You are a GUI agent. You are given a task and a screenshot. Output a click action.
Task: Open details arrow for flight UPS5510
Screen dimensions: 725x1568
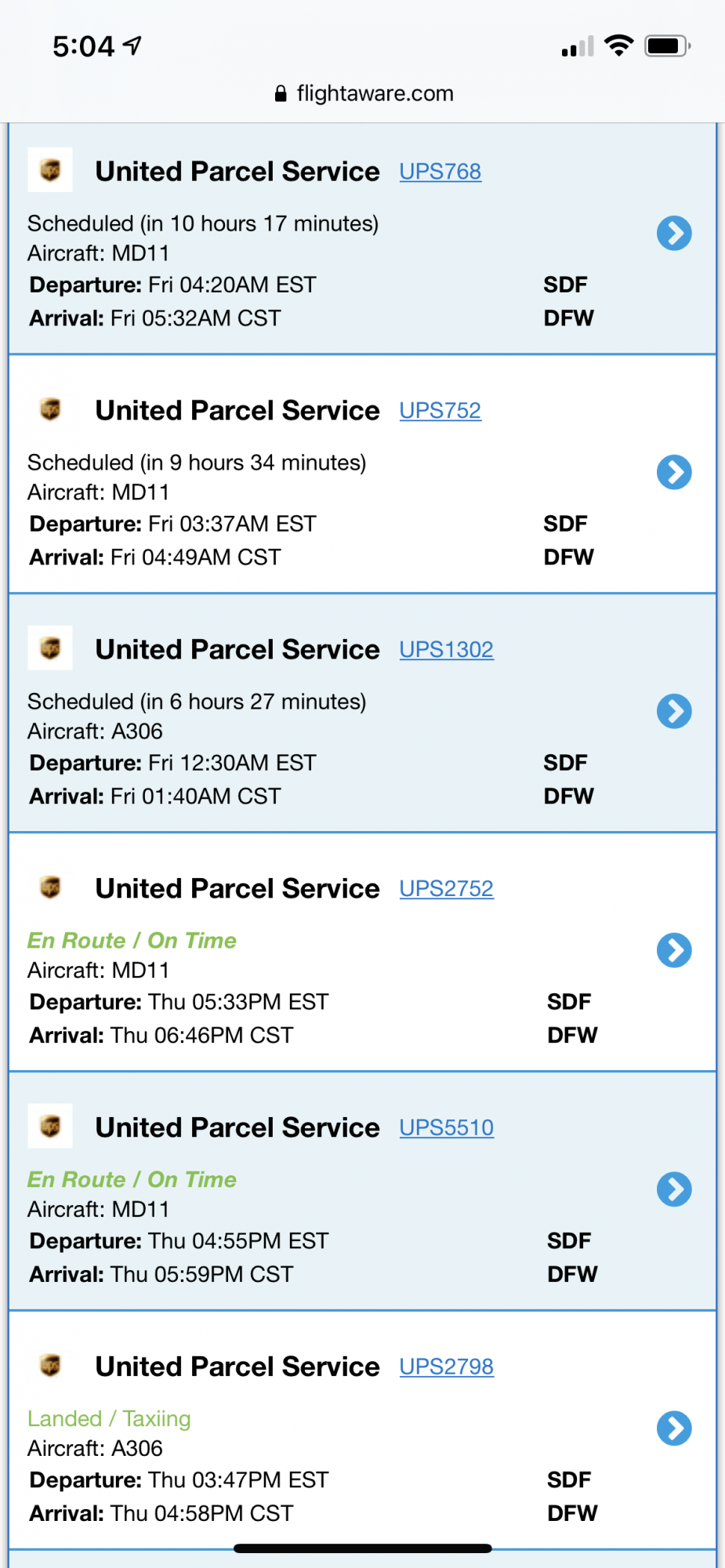coord(674,1189)
